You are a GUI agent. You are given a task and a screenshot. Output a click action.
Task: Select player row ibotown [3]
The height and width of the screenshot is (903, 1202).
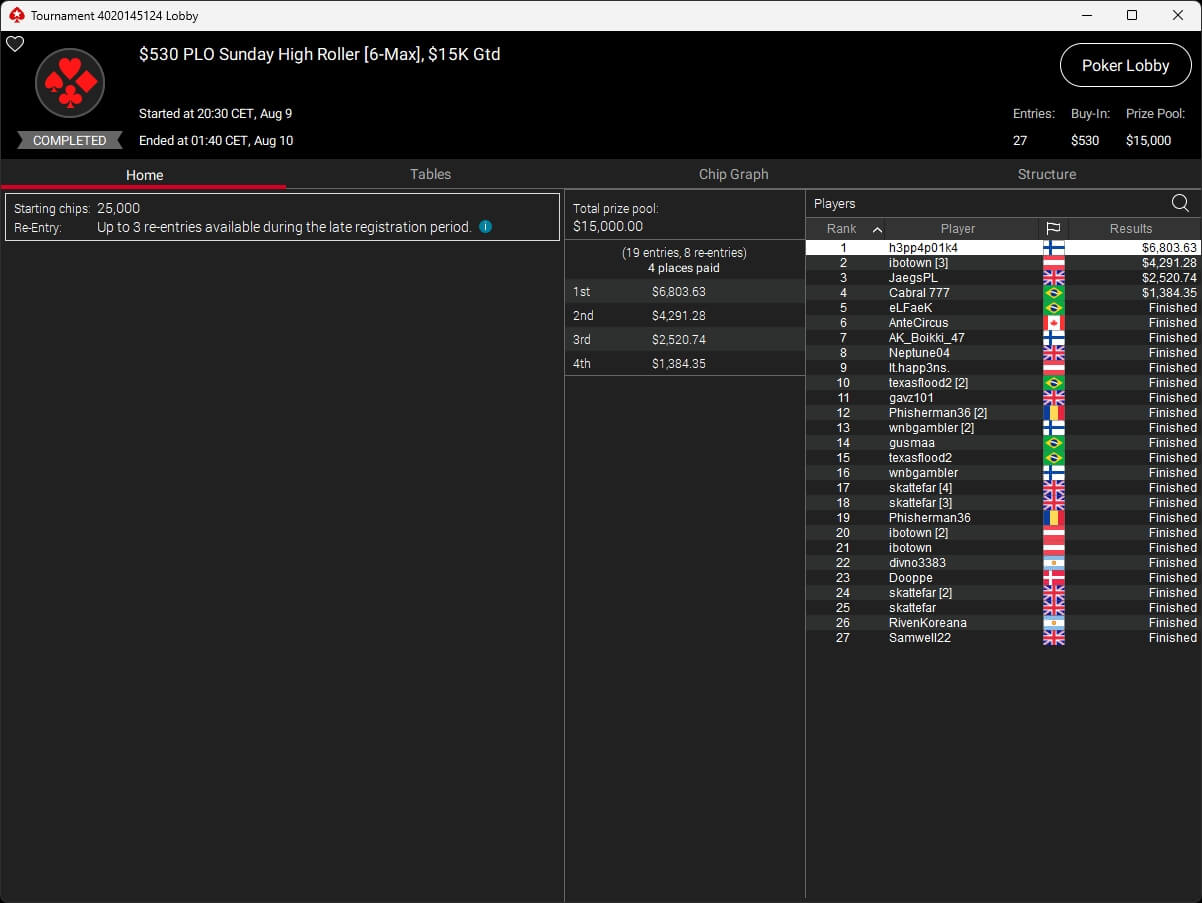1003,263
